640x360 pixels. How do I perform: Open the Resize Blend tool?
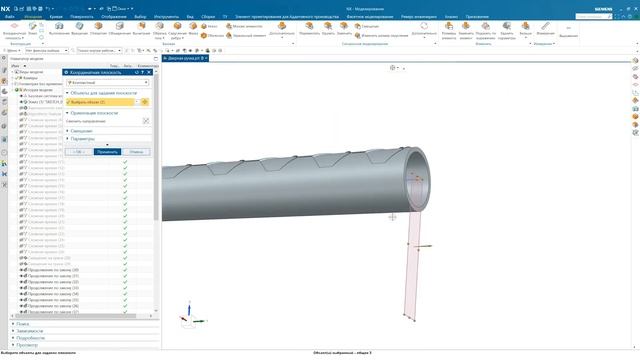tap(381, 36)
